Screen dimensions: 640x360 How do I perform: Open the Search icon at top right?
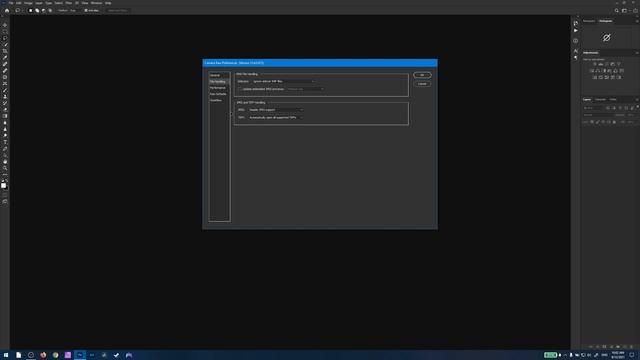tap(616, 11)
